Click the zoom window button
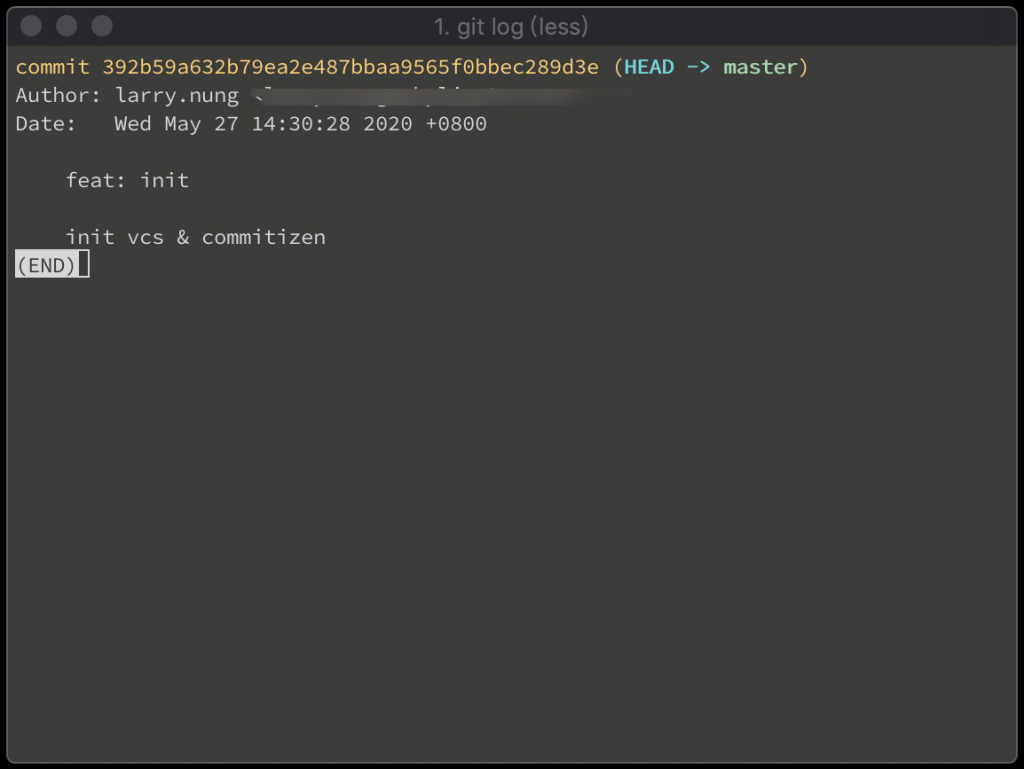Viewport: 1024px width, 769px height. tap(101, 26)
